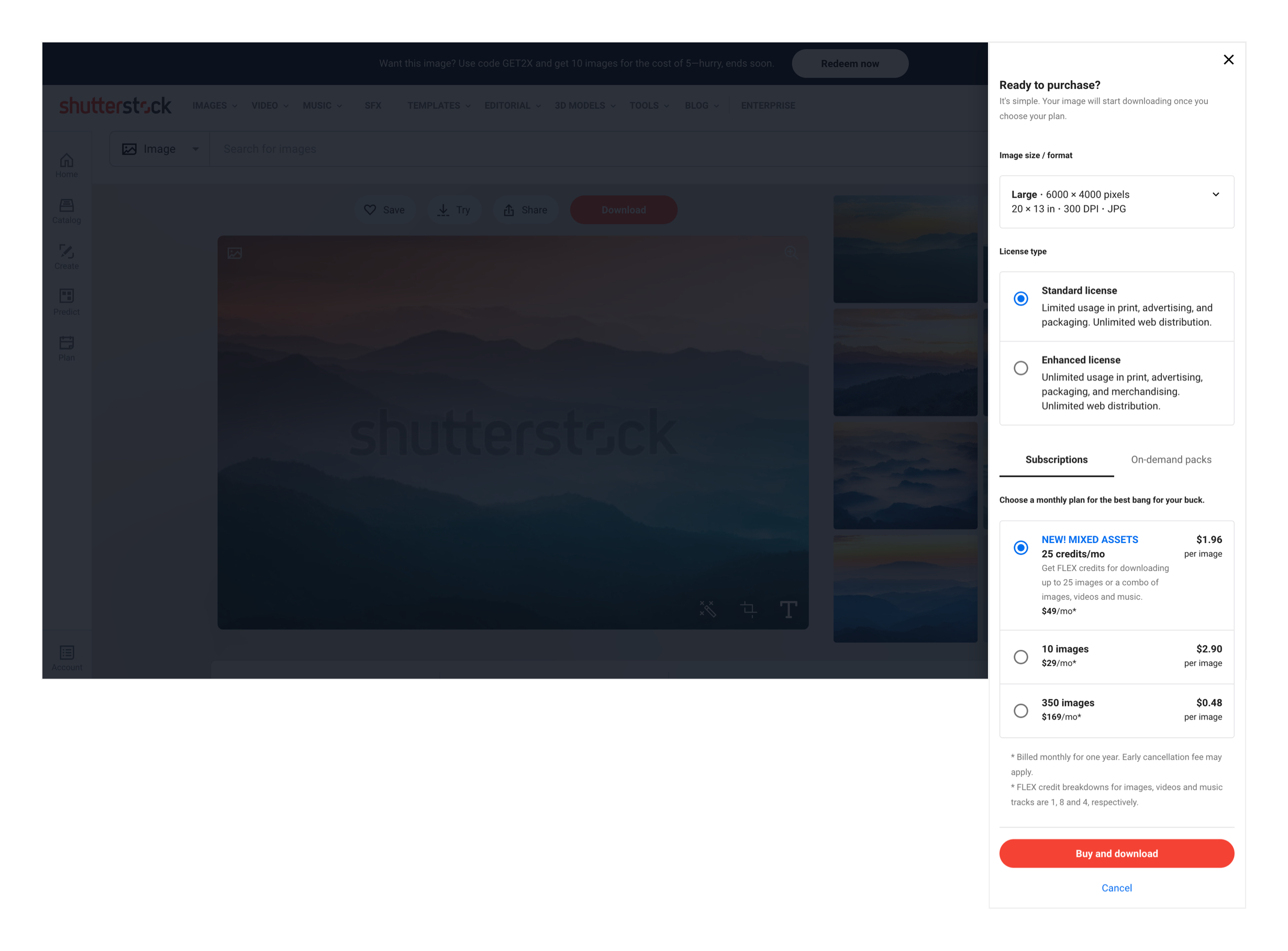Click the Create sidebar icon

pyautogui.click(x=67, y=257)
